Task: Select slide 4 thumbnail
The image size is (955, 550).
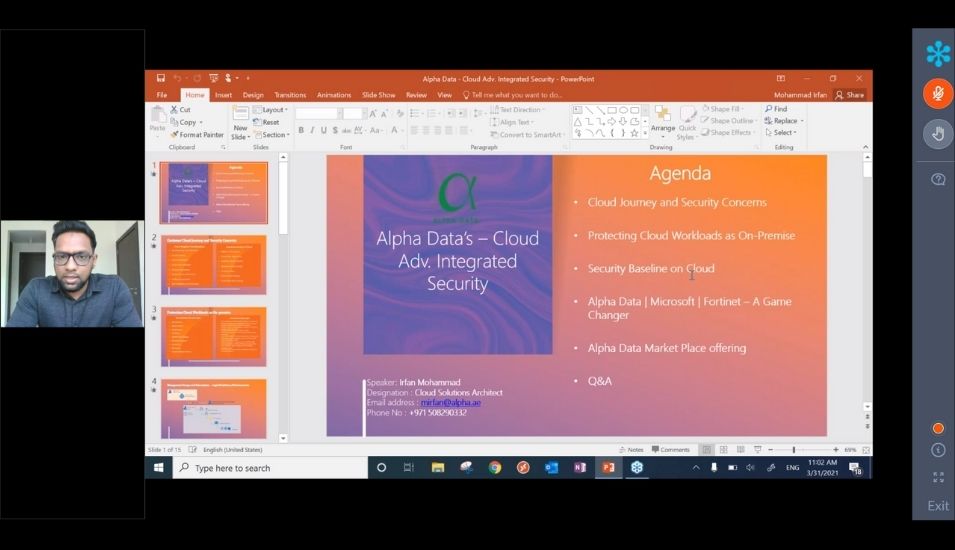Action: pos(213,408)
